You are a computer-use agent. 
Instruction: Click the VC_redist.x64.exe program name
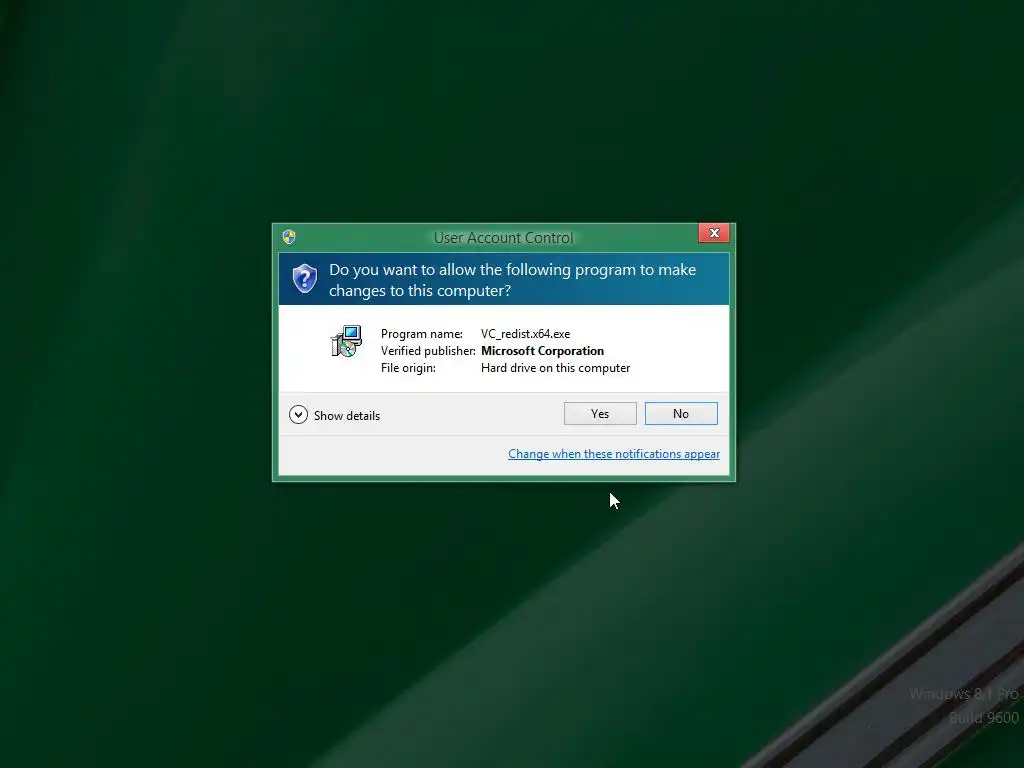coord(525,334)
